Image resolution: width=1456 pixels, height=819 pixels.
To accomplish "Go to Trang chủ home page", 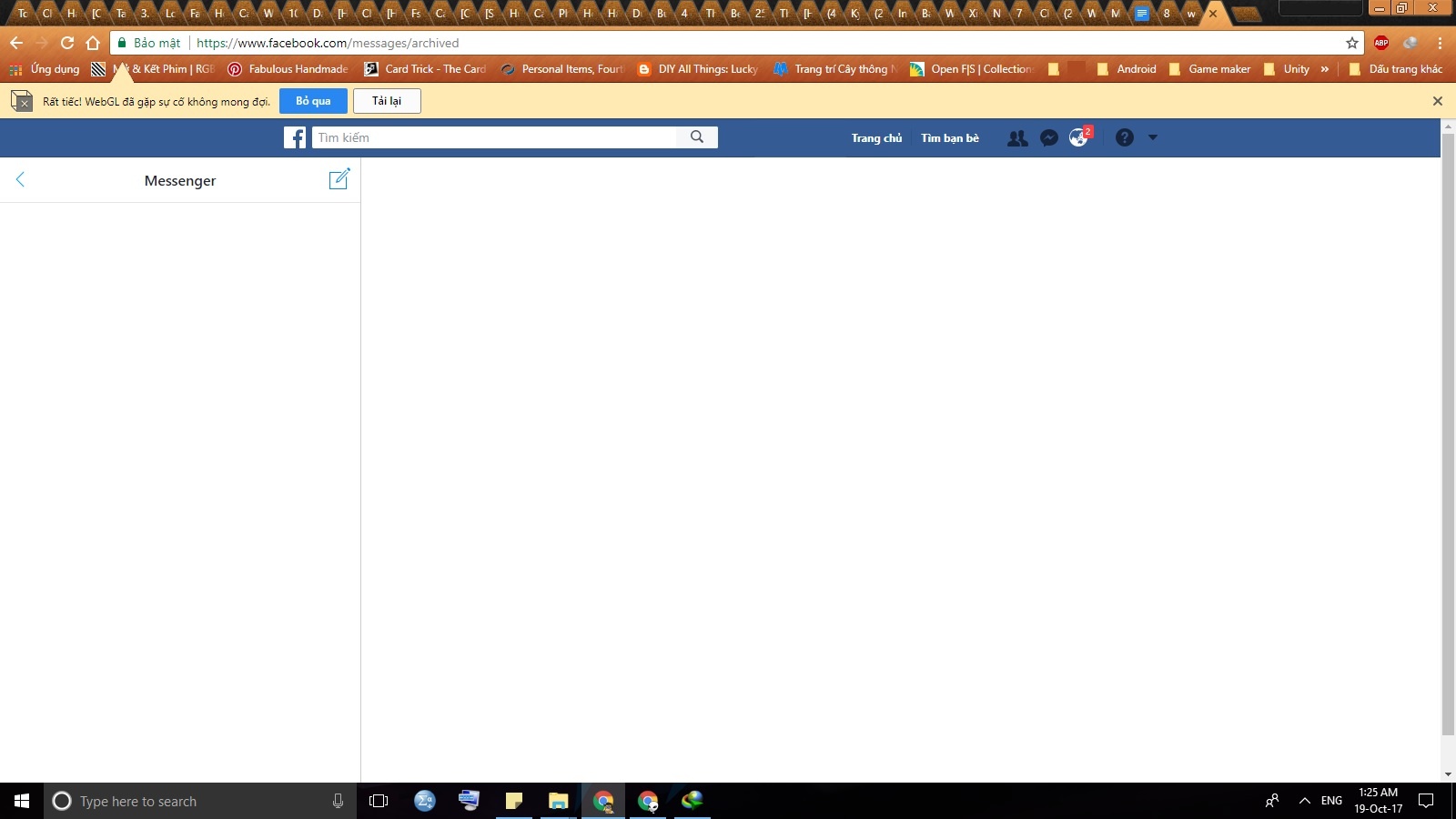I will 876,138.
